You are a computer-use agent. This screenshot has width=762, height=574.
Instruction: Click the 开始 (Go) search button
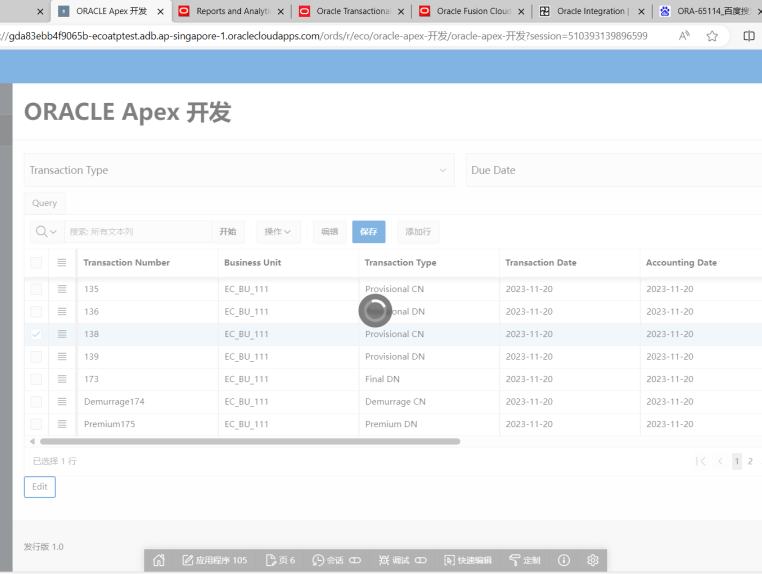[x=227, y=231]
